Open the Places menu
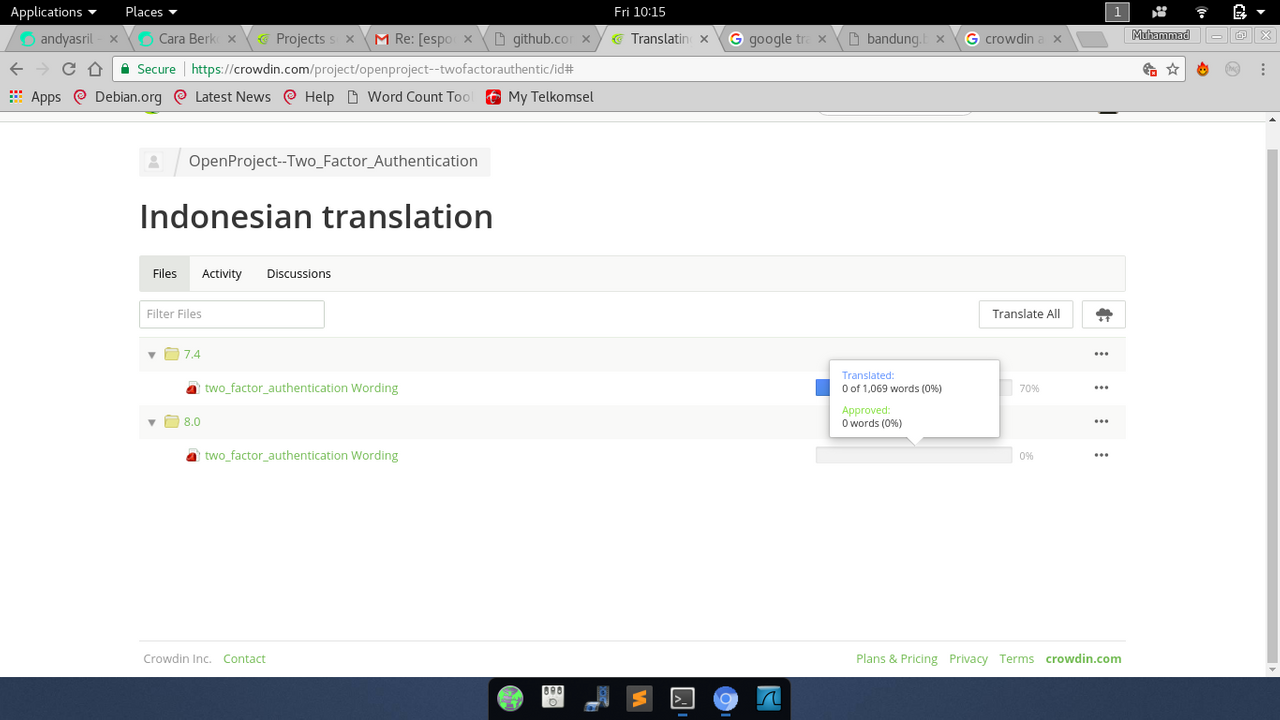This screenshot has width=1280, height=720. click(151, 12)
